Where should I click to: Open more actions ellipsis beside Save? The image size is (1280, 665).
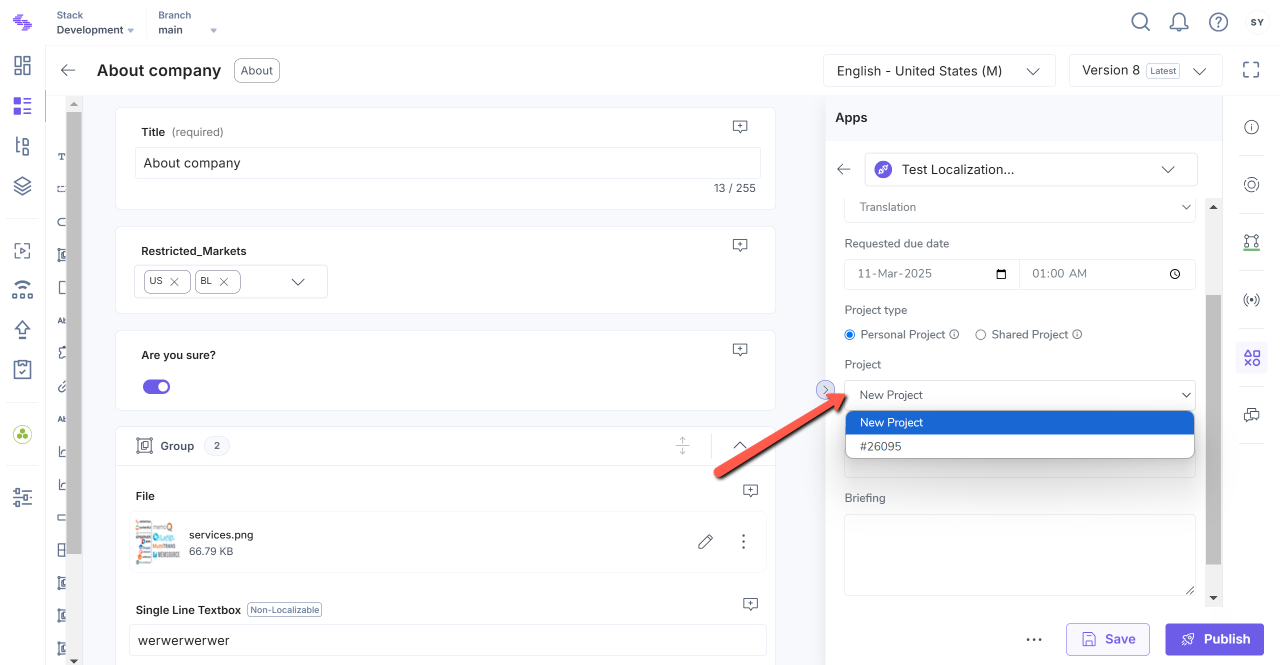[x=1034, y=639]
